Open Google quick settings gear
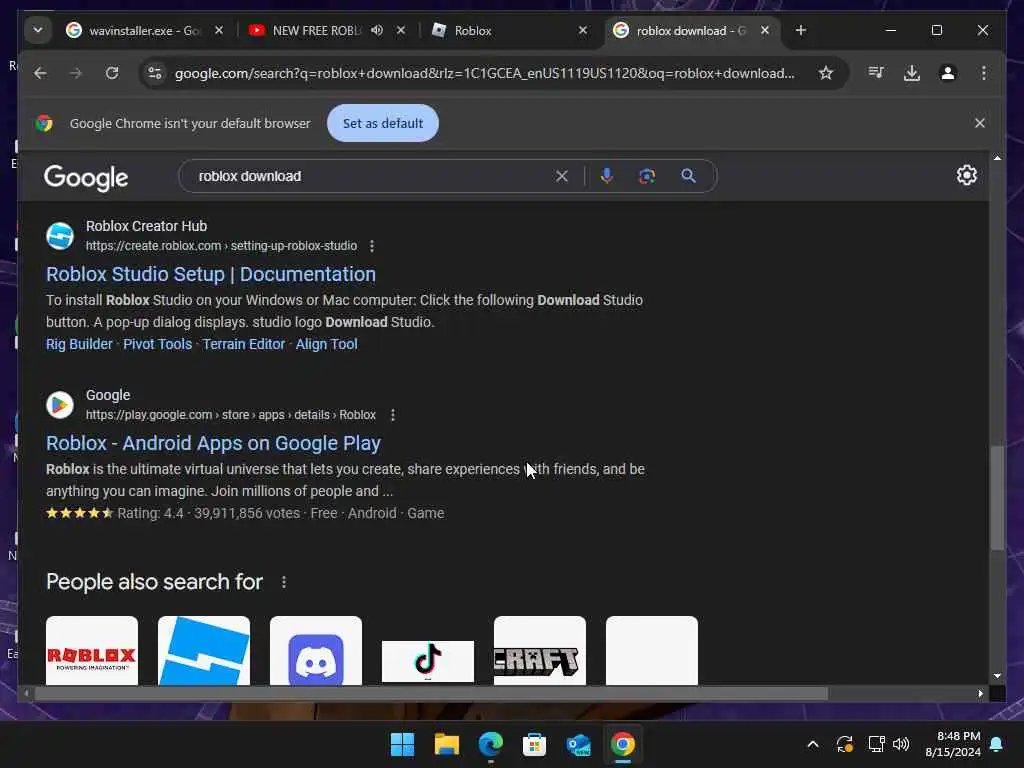The image size is (1024, 768). tap(967, 175)
